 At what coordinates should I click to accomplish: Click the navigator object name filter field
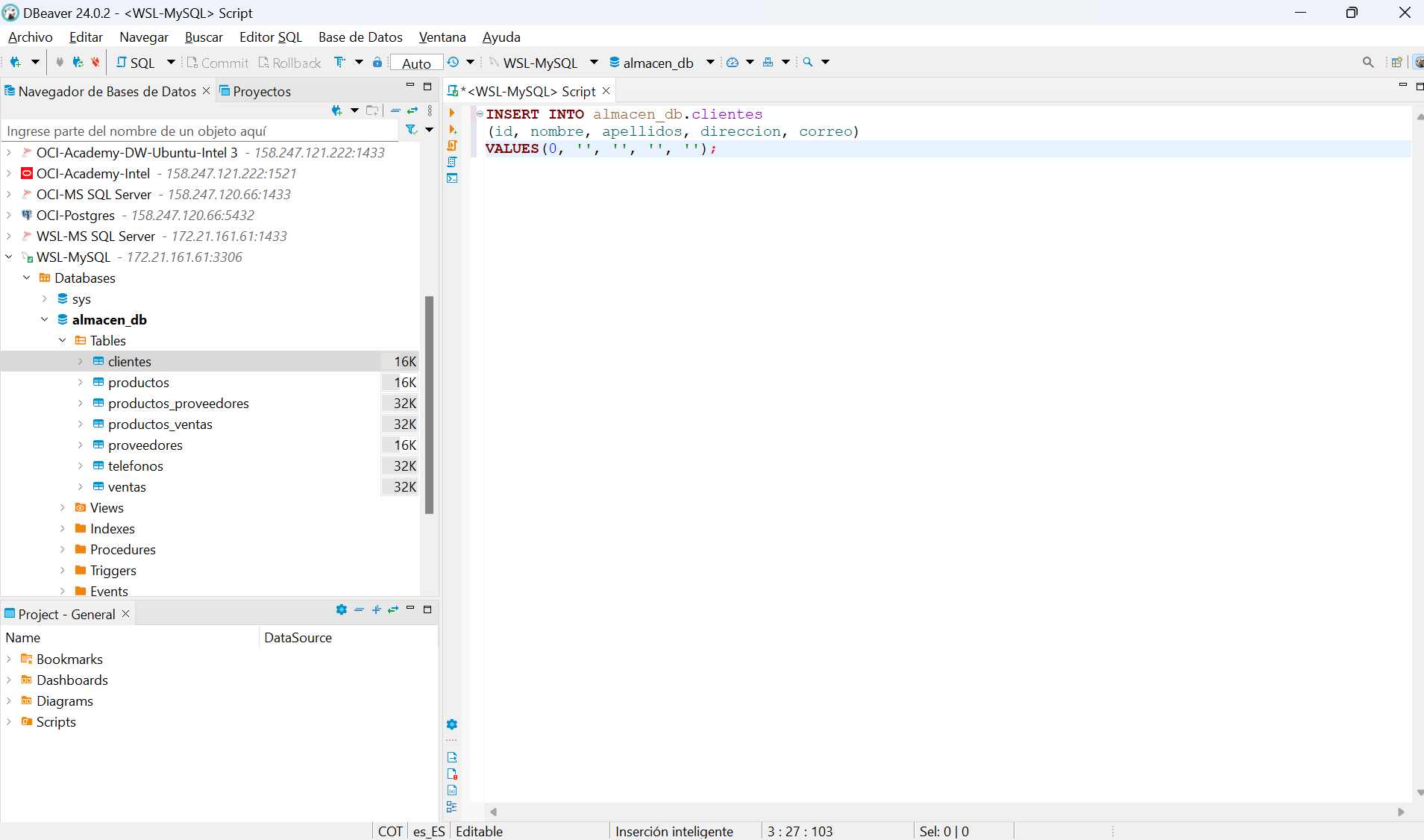pyautogui.click(x=200, y=131)
